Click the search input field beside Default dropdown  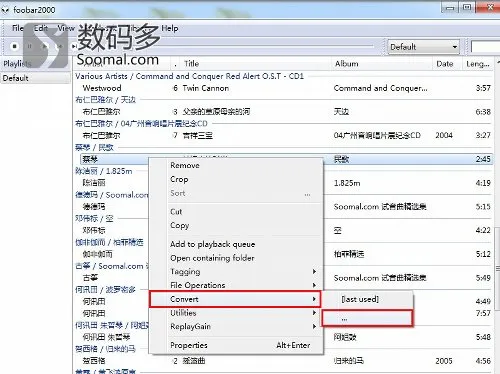[x=485, y=47]
